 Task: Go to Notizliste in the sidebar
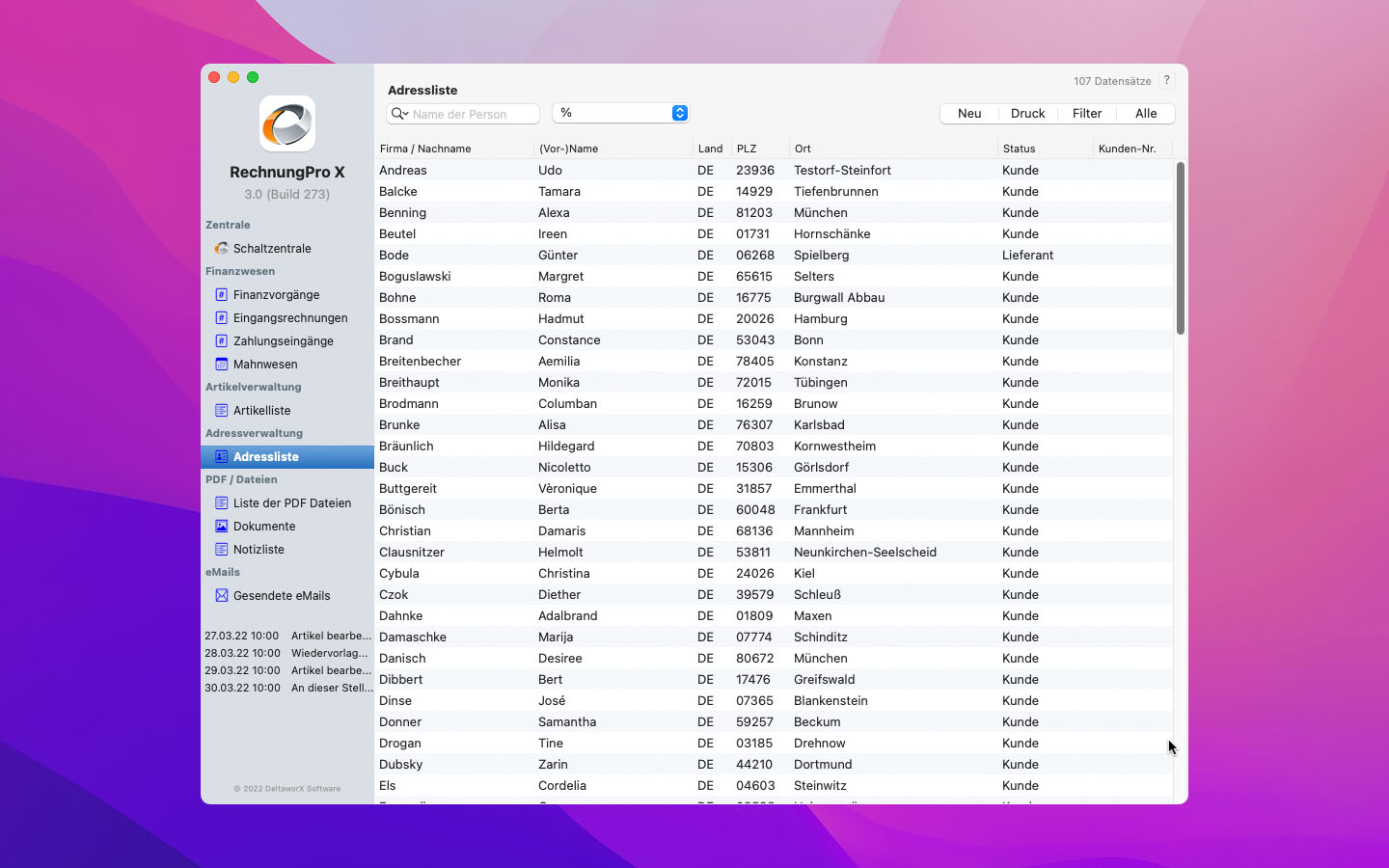click(259, 549)
